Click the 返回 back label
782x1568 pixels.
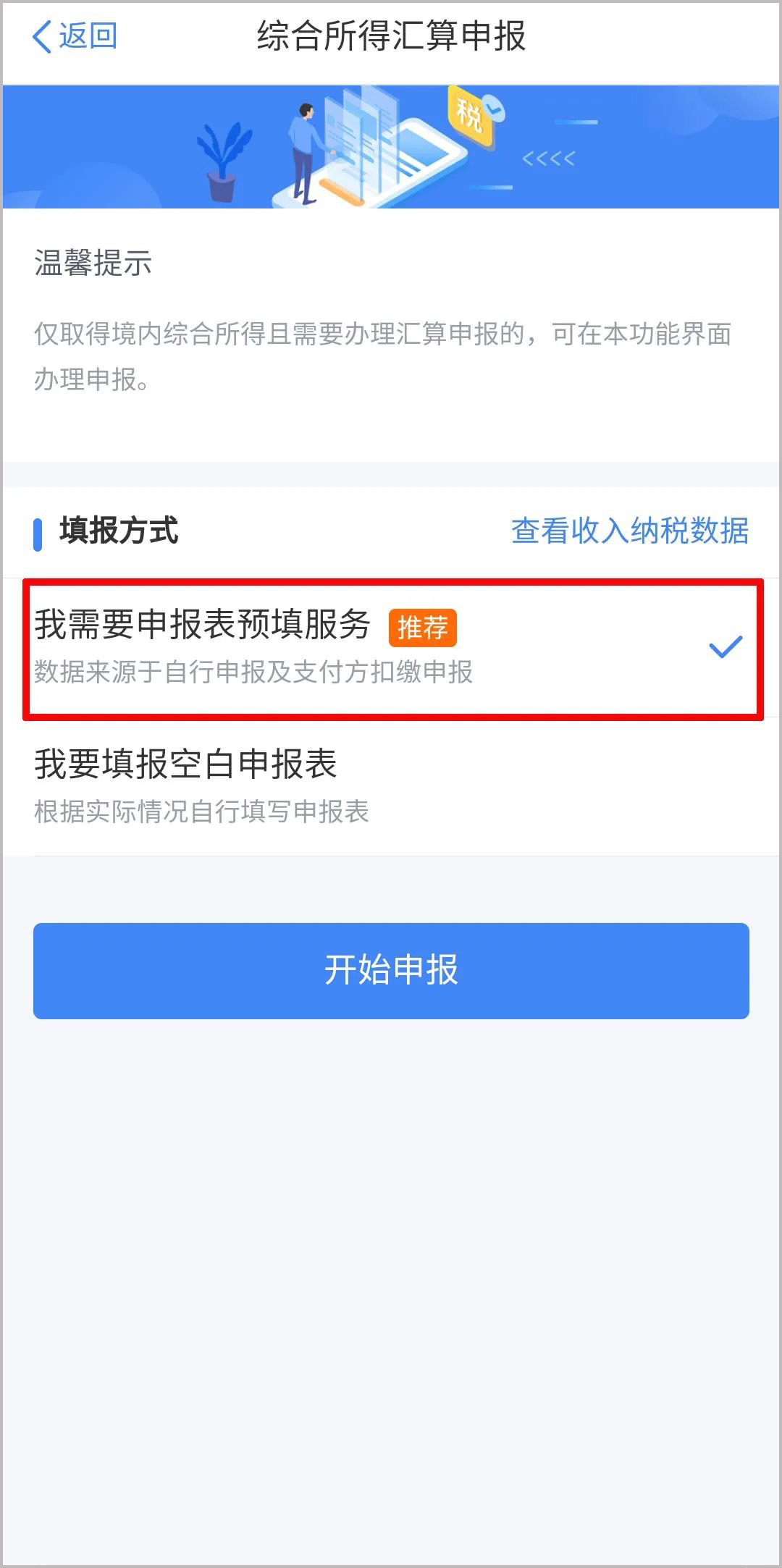click(88, 36)
